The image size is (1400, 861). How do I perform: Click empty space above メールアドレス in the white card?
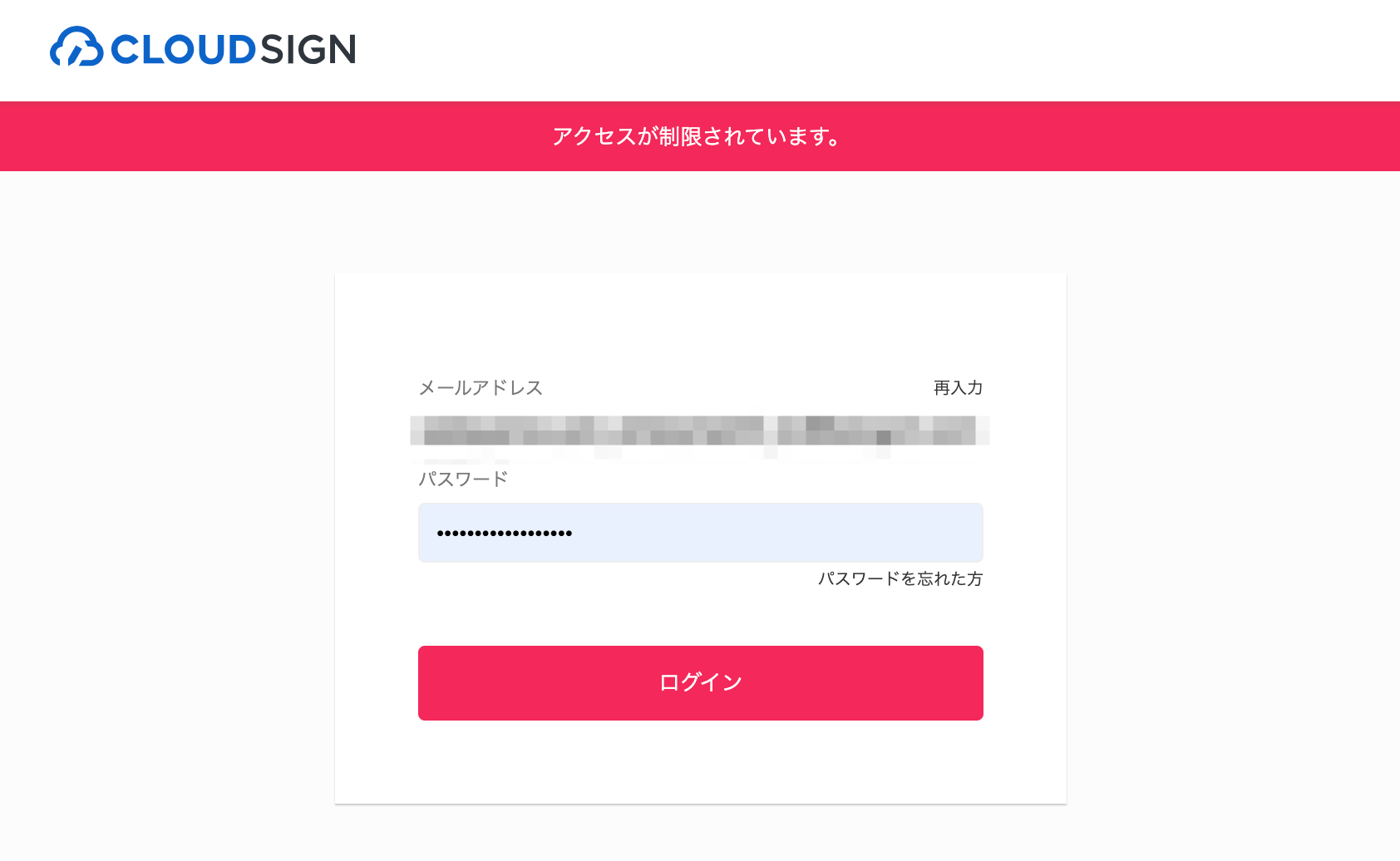[x=701, y=324]
